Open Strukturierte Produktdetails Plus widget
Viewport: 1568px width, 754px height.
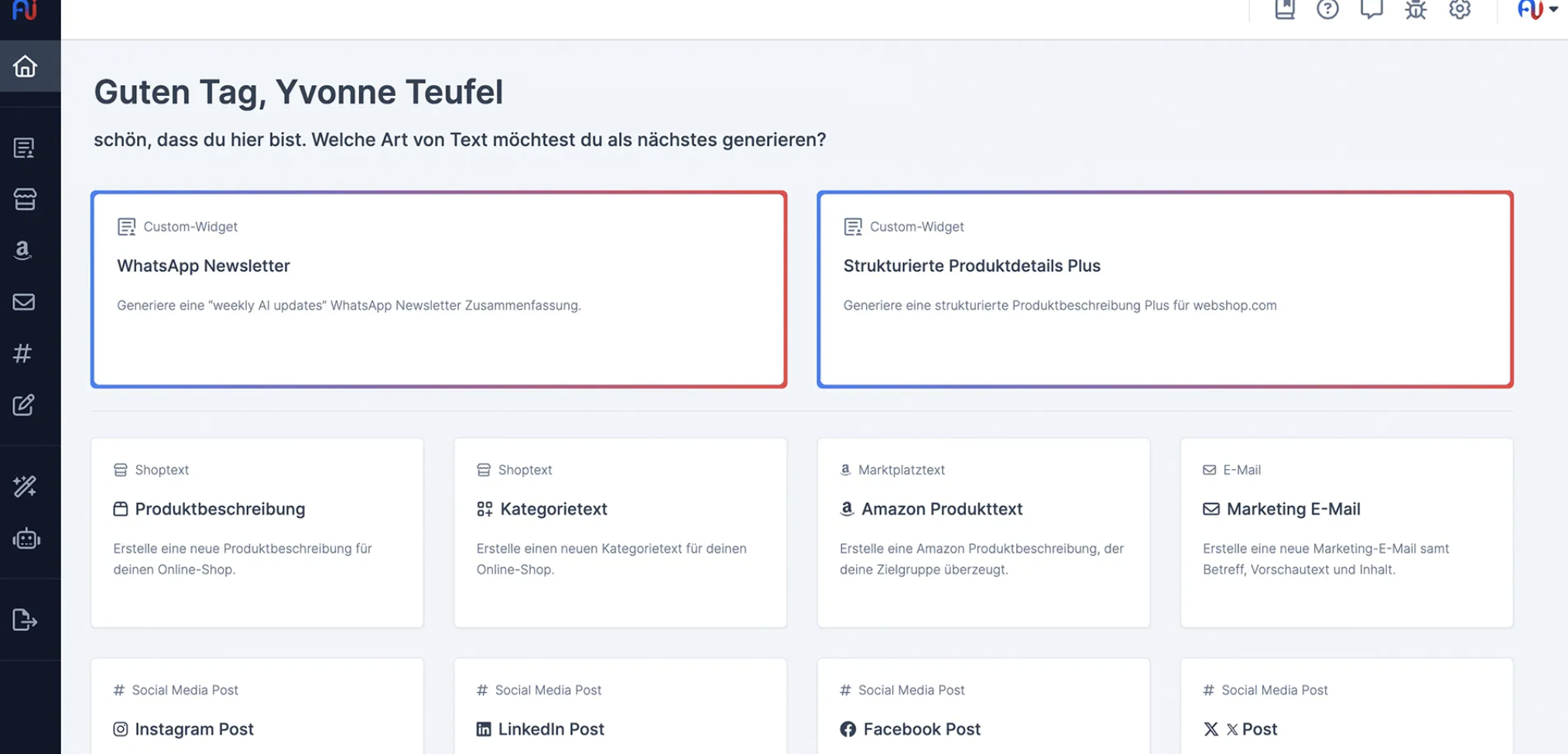coord(1165,289)
